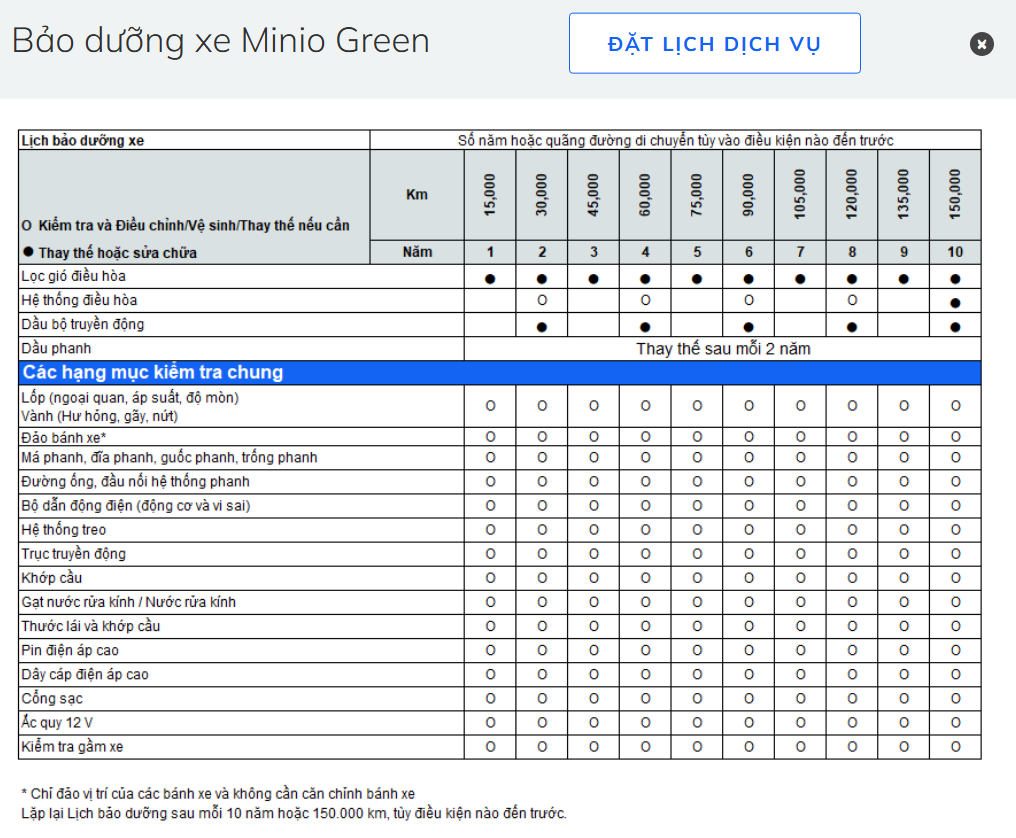The width and height of the screenshot is (1016, 838).
Task: Click the circle for Pin điện áp cao, year 1
Action: 490,650
